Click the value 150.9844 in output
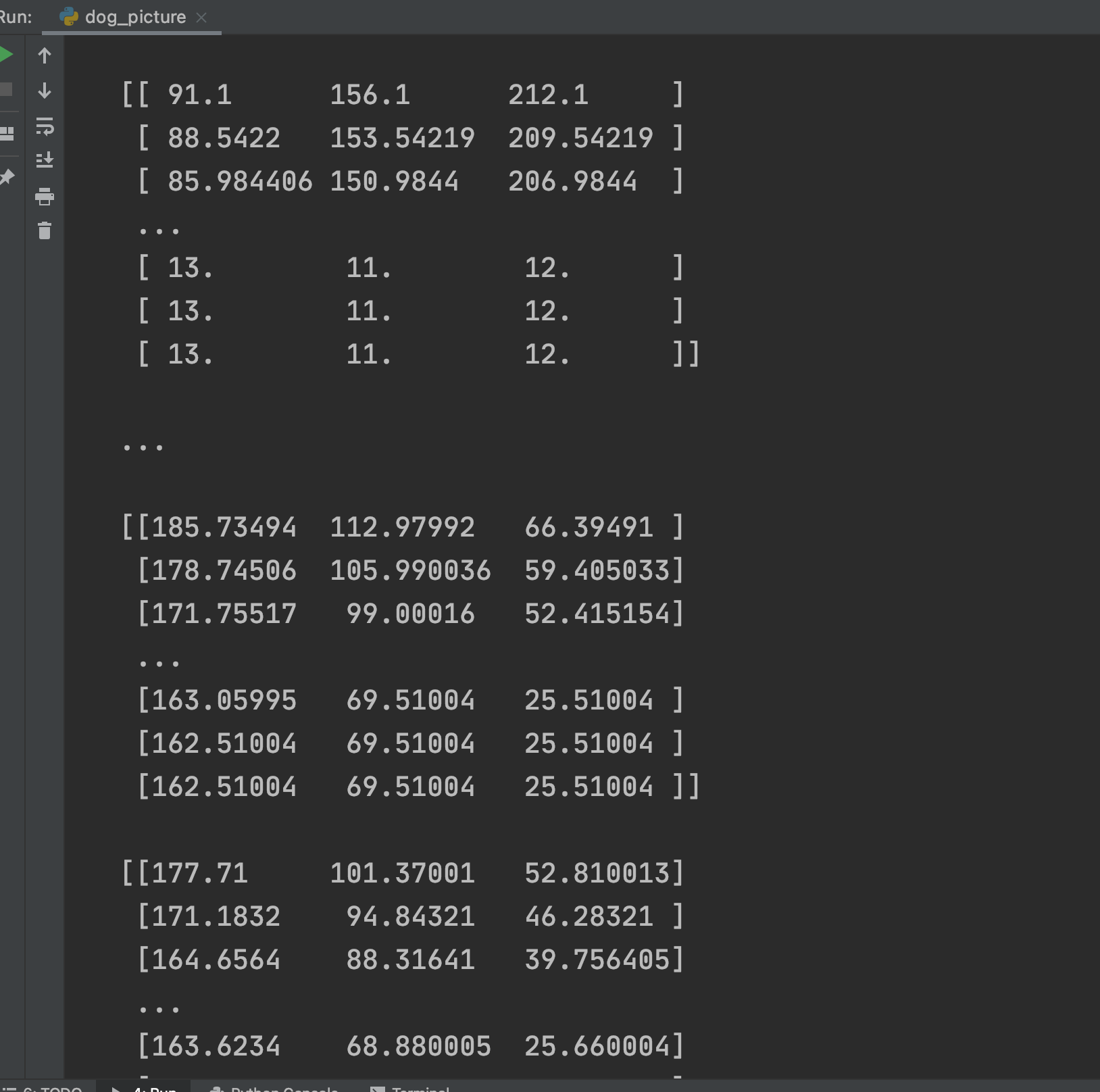1100x1092 pixels. pos(394,181)
